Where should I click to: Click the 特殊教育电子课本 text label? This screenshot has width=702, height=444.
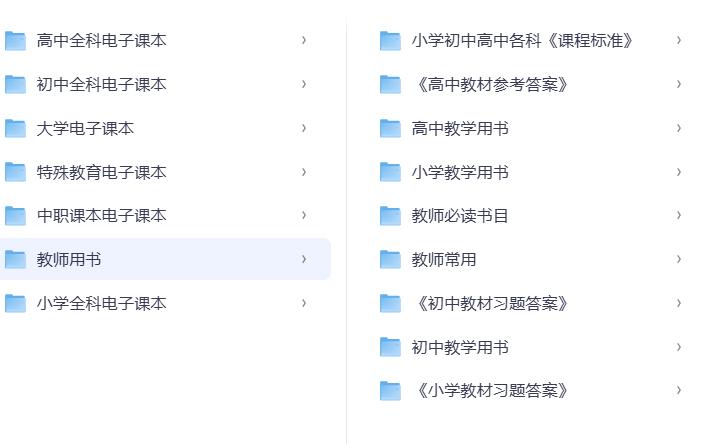click(x=101, y=172)
